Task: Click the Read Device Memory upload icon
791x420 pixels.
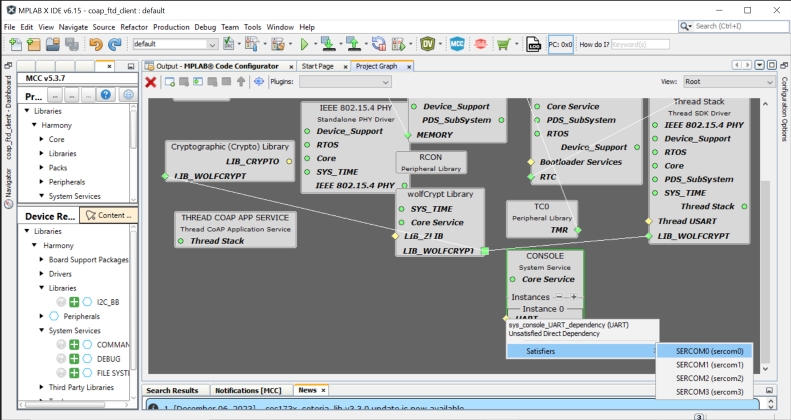Action: click(x=354, y=44)
